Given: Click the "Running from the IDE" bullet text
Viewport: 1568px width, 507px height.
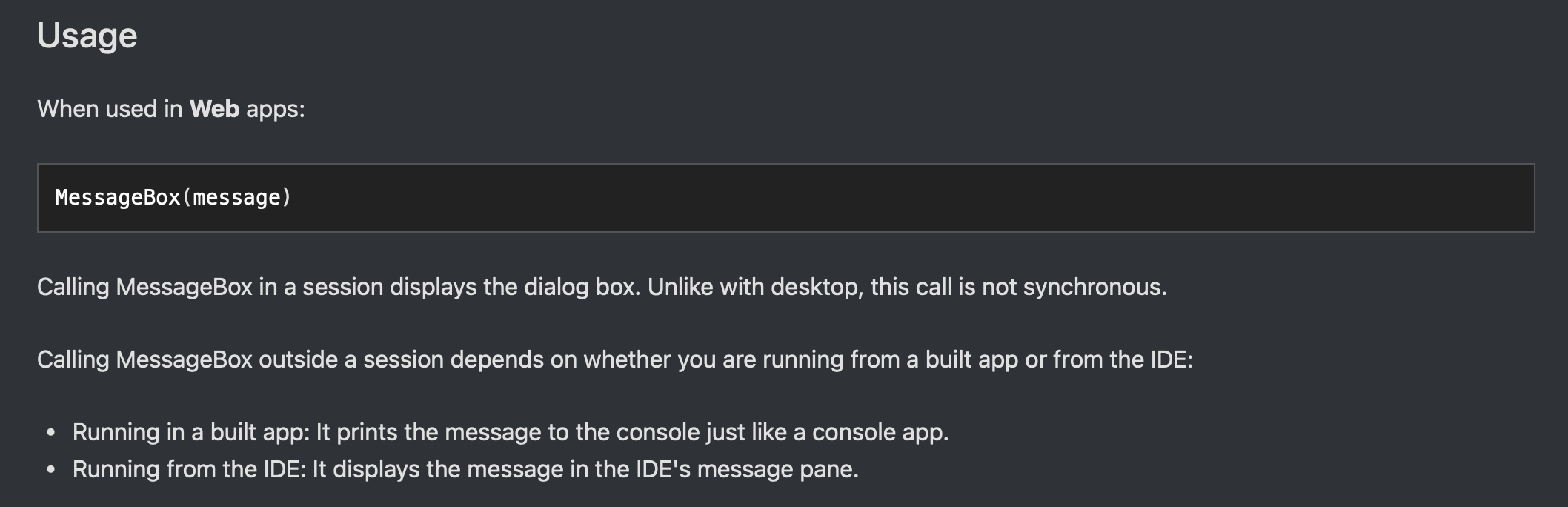Looking at the screenshot, I should (x=189, y=469).
